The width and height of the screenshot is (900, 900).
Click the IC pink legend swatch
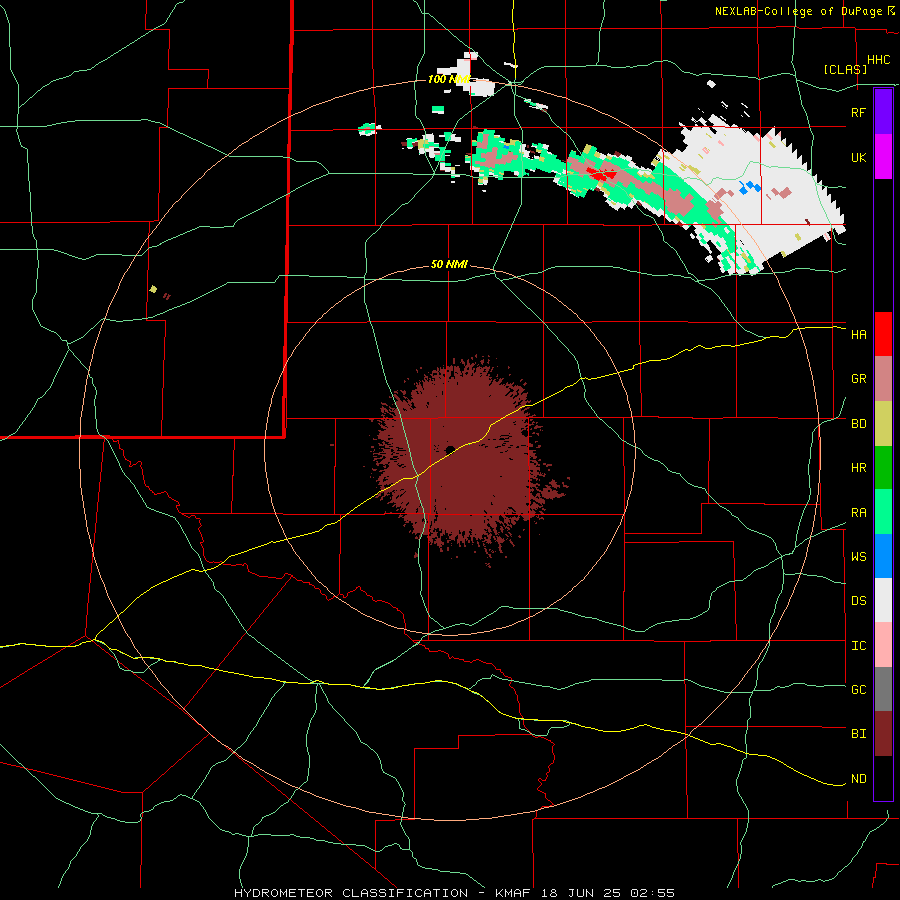pos(883,645)
